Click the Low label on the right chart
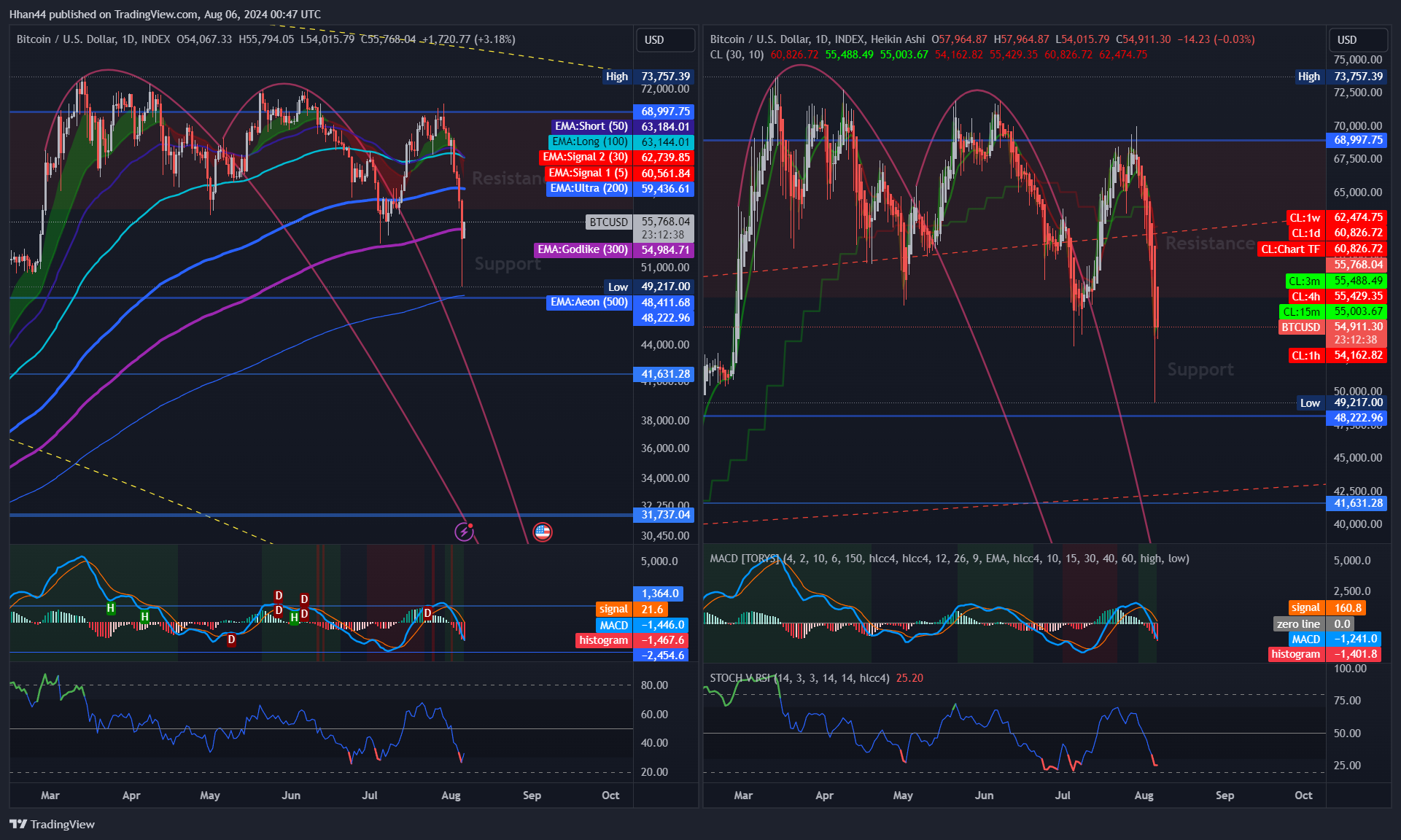The image size is (1401, 840). click(x=1310, y=402)
